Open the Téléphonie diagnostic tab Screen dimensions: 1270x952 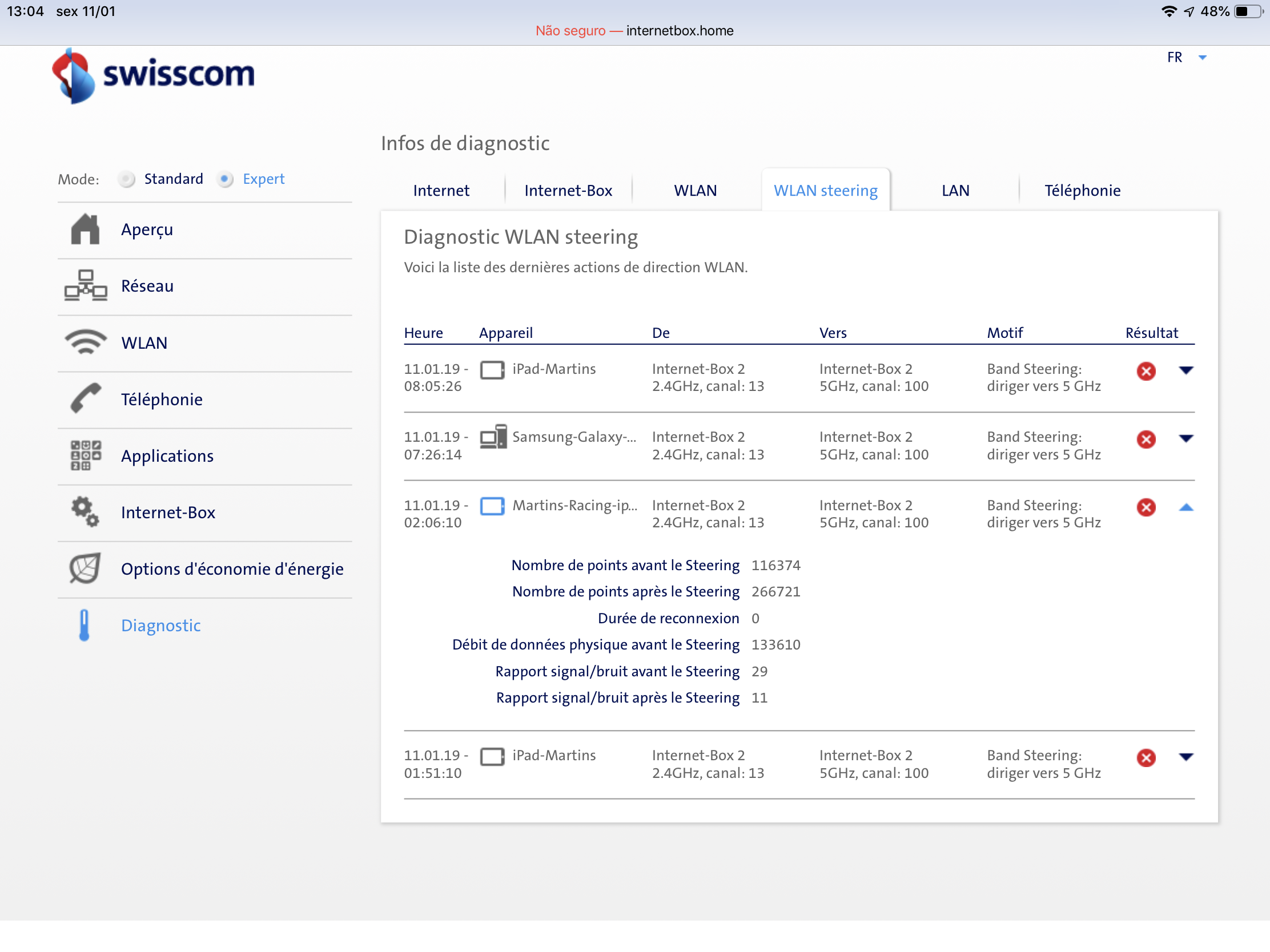[1082, 191]
